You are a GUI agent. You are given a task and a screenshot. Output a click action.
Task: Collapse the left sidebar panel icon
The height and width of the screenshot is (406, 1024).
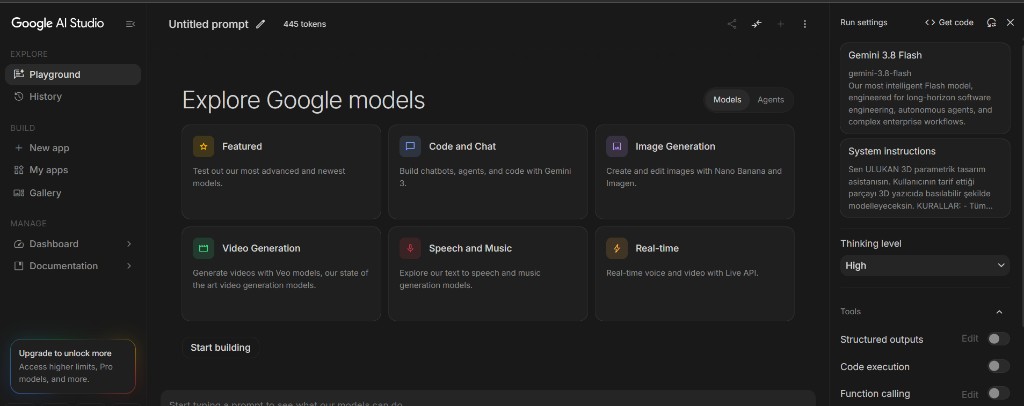click(130, 24)
